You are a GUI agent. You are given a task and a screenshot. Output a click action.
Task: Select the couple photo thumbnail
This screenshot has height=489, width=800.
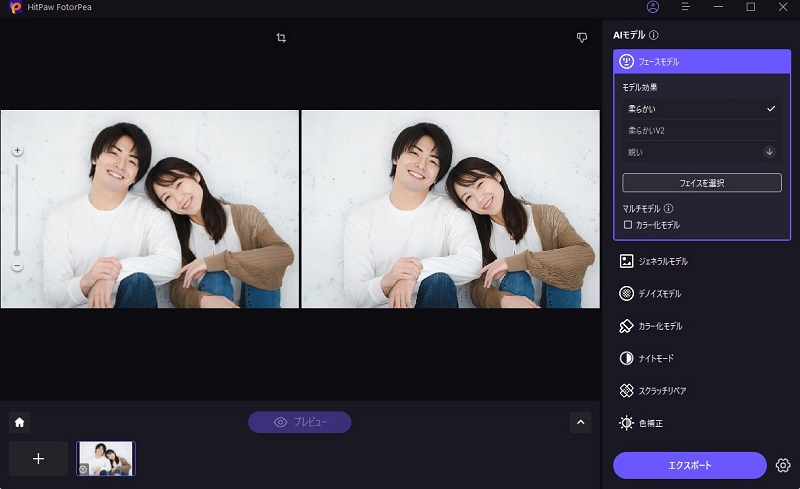point(106,458)
